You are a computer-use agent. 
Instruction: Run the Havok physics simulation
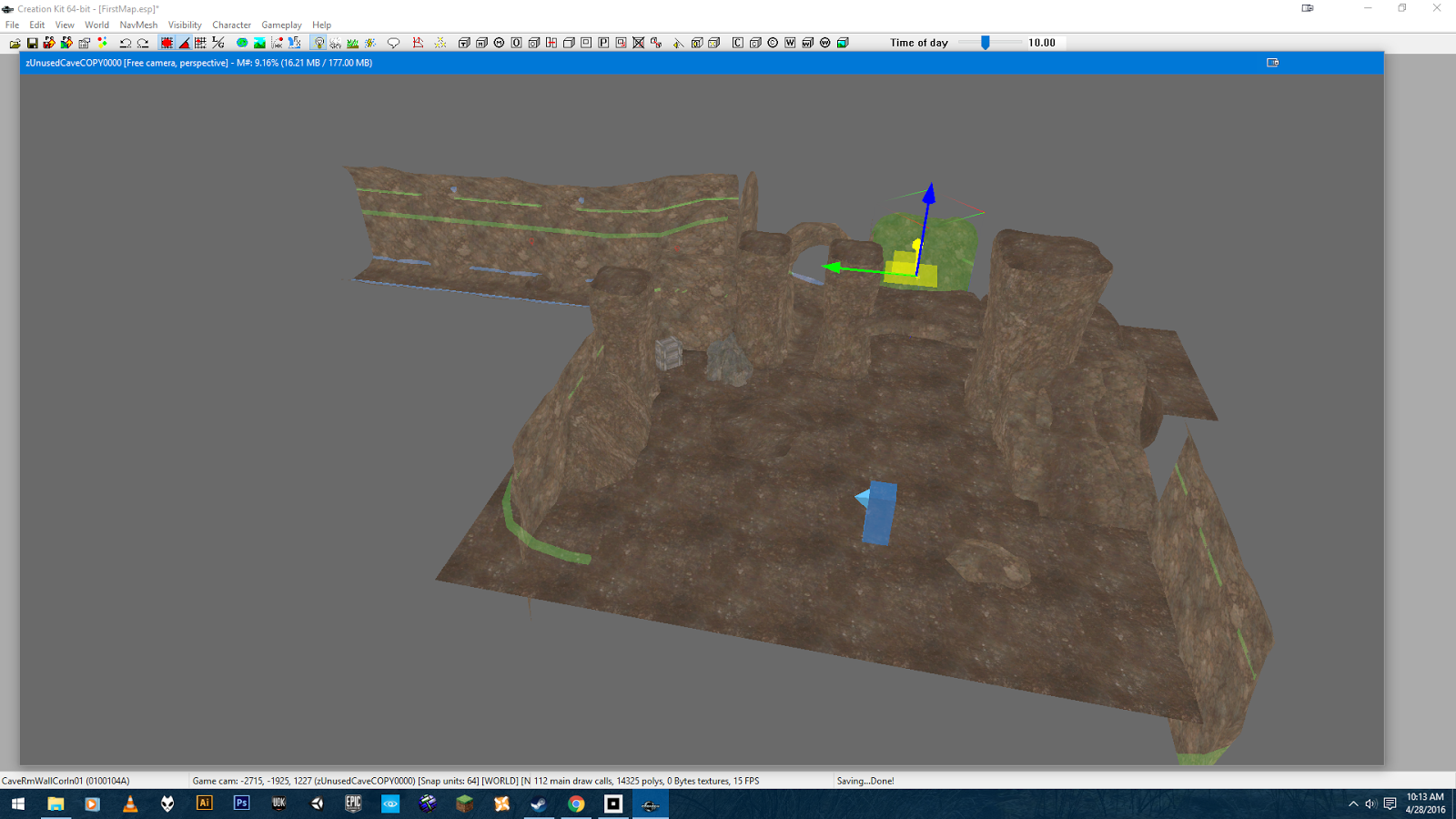(278, 42)
